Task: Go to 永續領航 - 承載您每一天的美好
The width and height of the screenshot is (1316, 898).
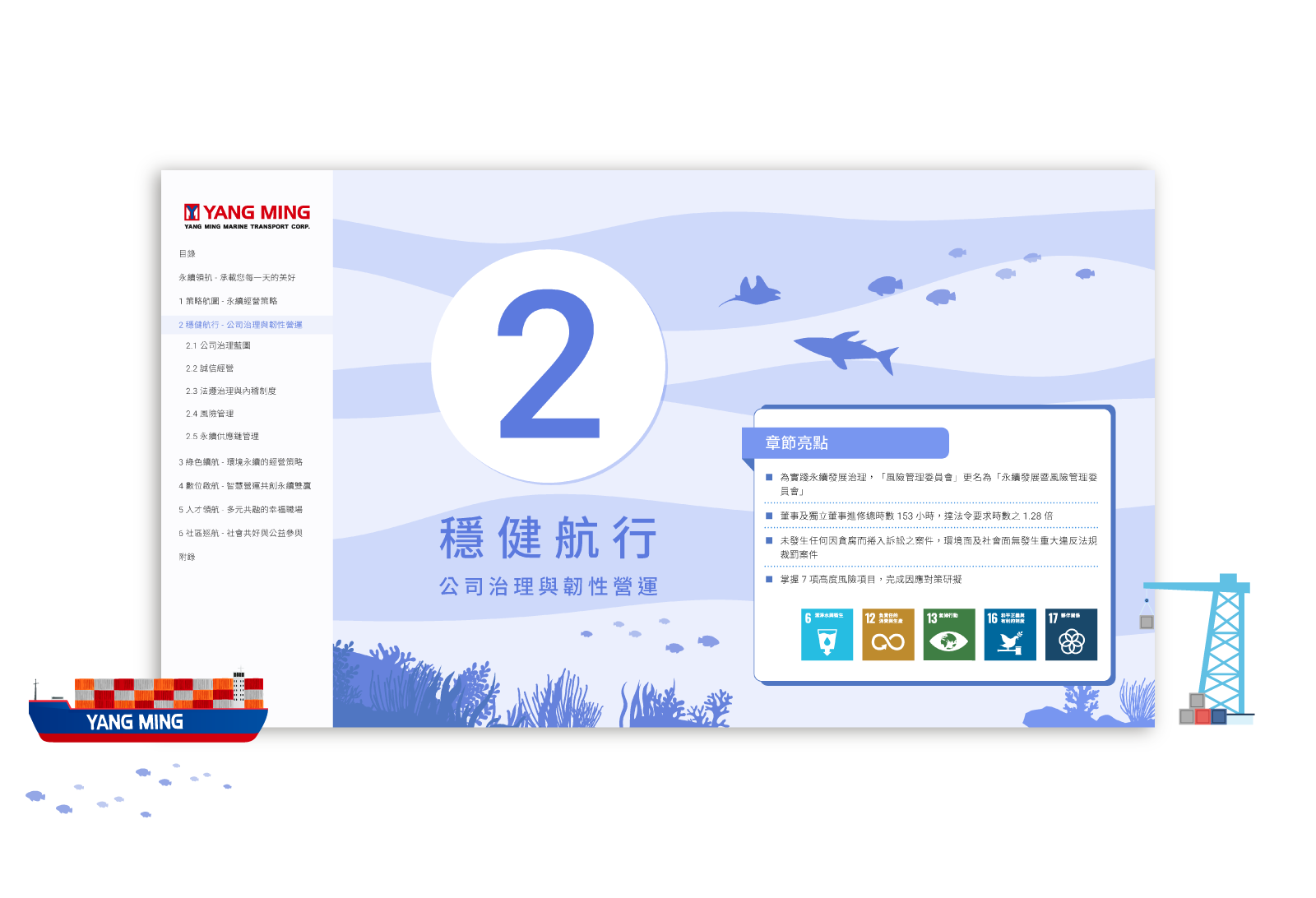Action: (237, 278)
